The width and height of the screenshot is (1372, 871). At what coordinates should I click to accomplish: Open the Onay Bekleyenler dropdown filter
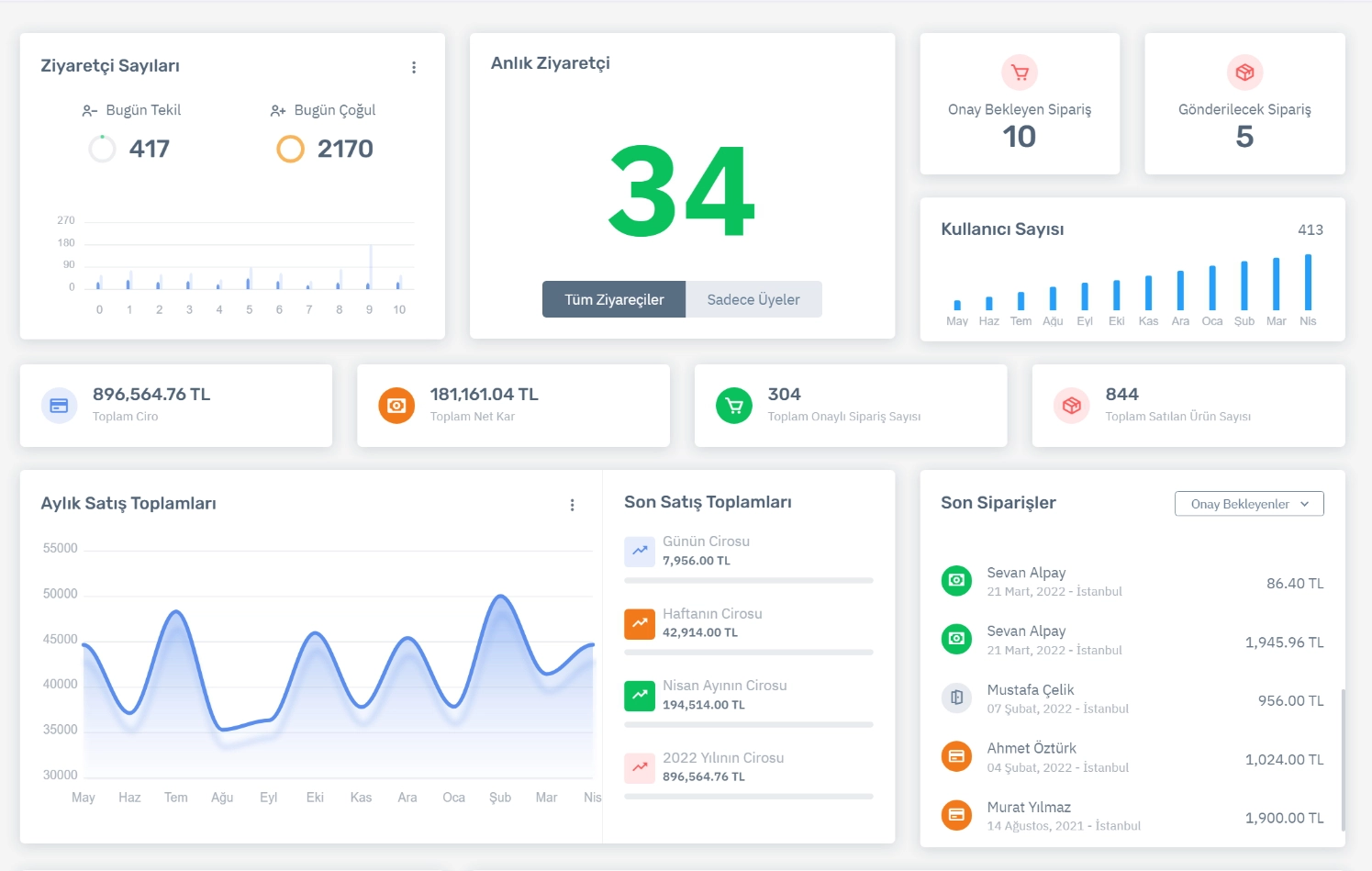[1248, 504]
